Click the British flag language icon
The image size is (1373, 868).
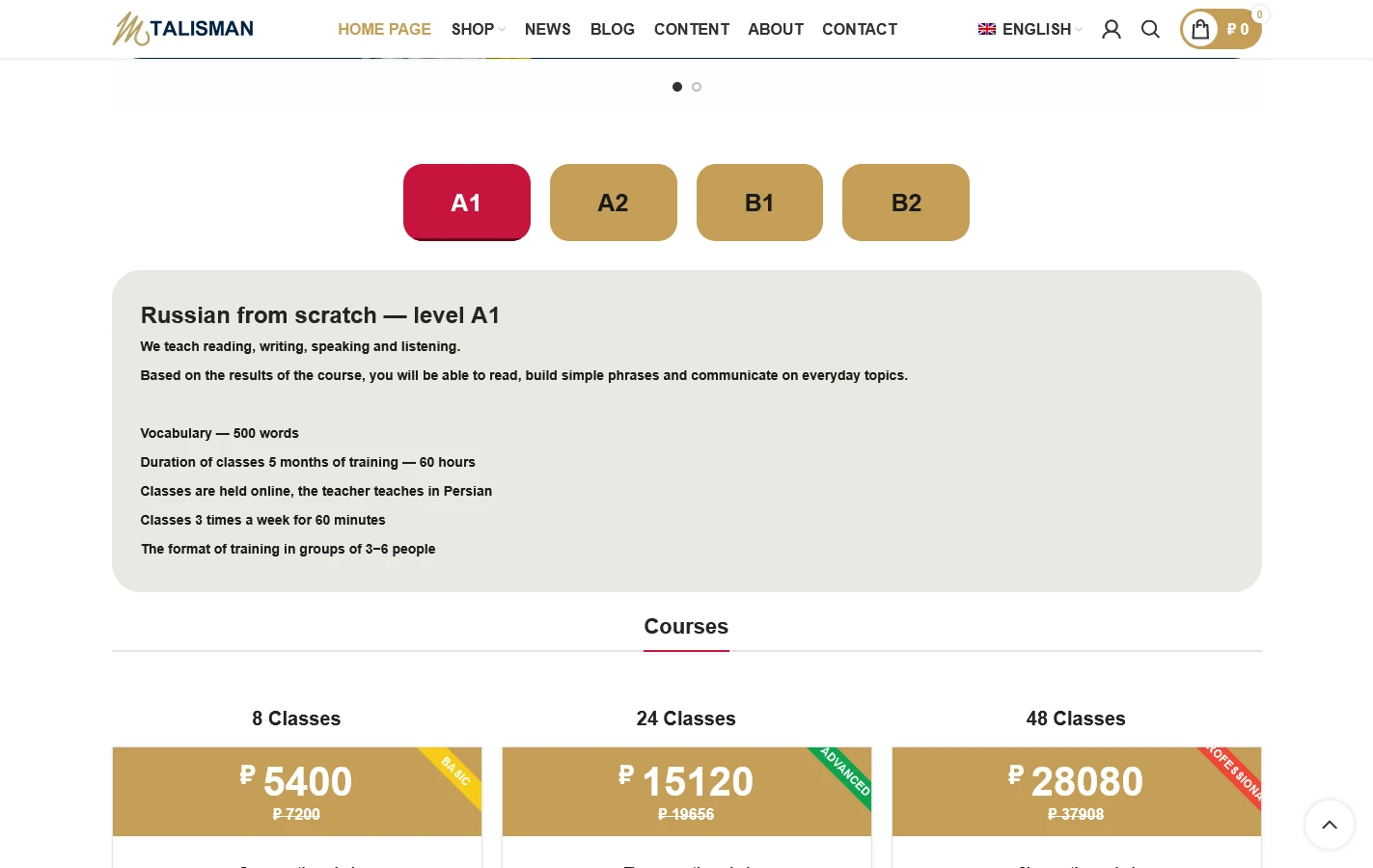tap(987, 29)
